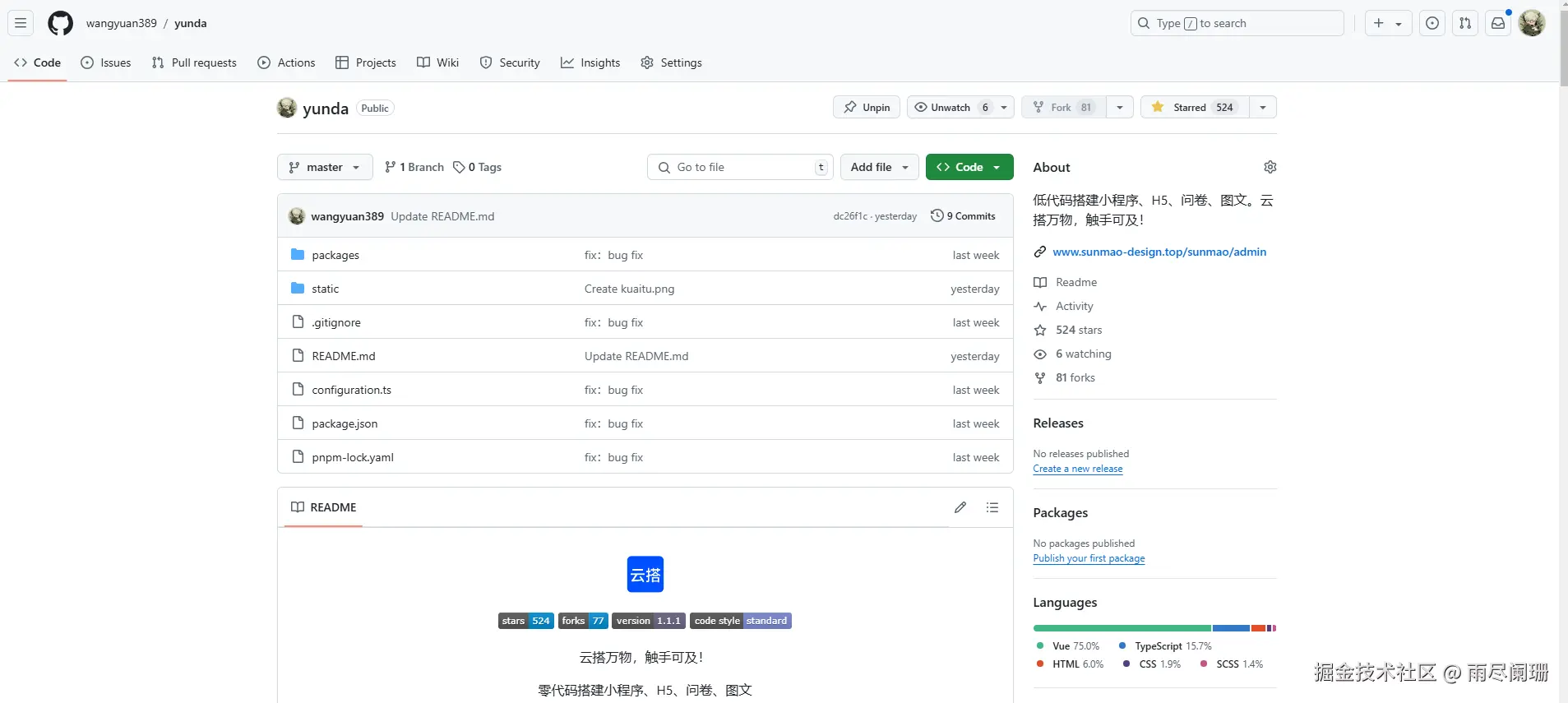Unpin the repository

867,107
